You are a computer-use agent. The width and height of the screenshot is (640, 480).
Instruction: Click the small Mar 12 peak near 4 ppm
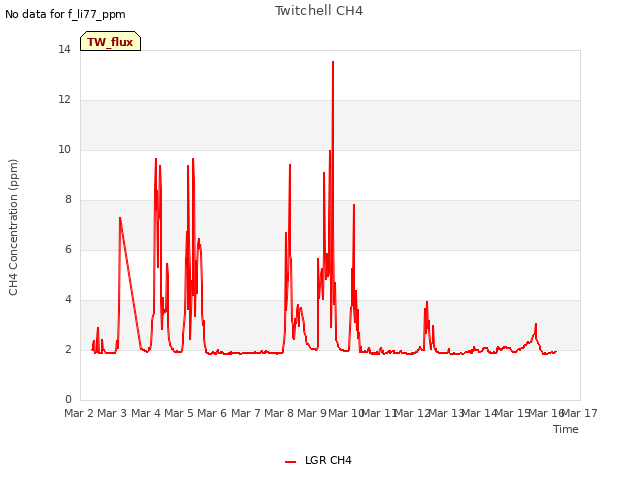(x=427, y=302)
